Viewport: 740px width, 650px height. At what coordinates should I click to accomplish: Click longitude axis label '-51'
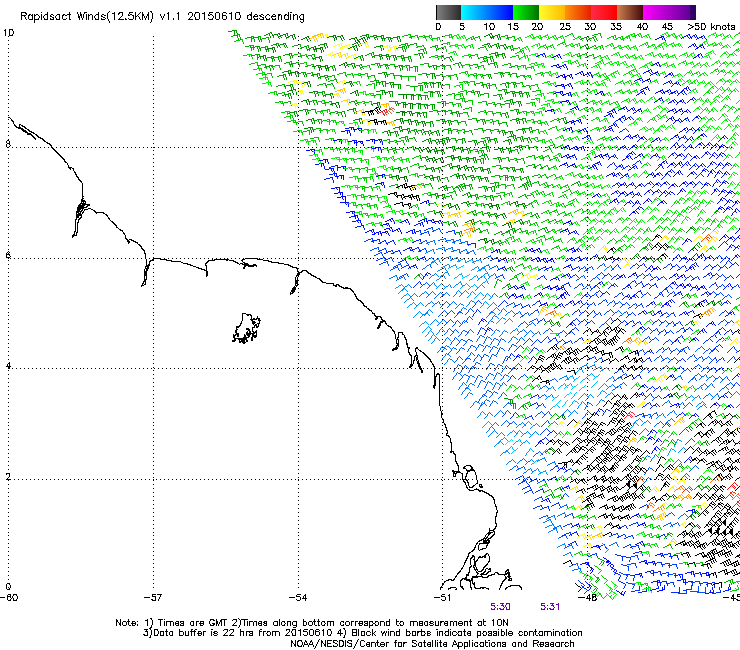(x=442, y=598)
